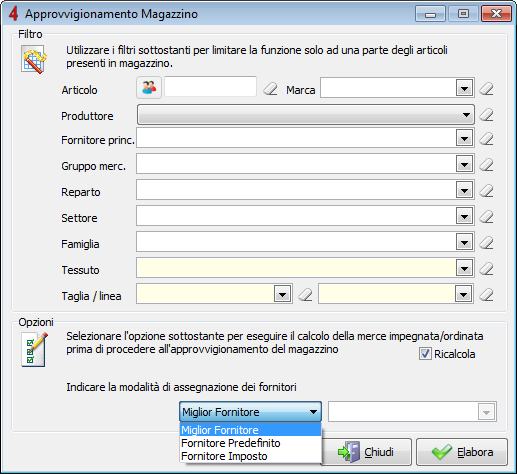This screenshot has height=474, width=517.
Task: Open the first Taglia / linea dropdown
Action: 283,294
